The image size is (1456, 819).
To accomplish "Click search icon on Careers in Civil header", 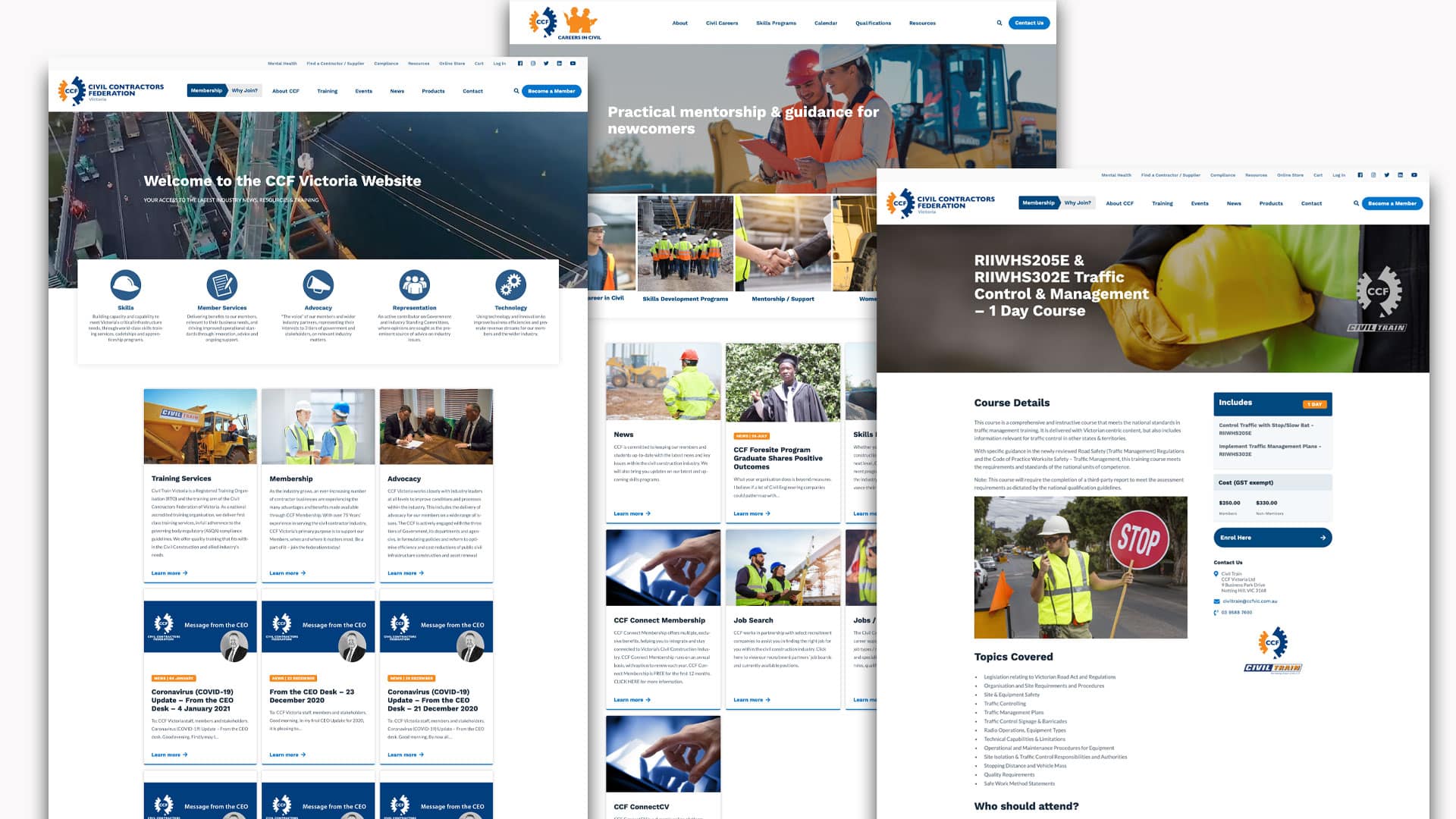I will pyautogui.click(x=999, y=23).
